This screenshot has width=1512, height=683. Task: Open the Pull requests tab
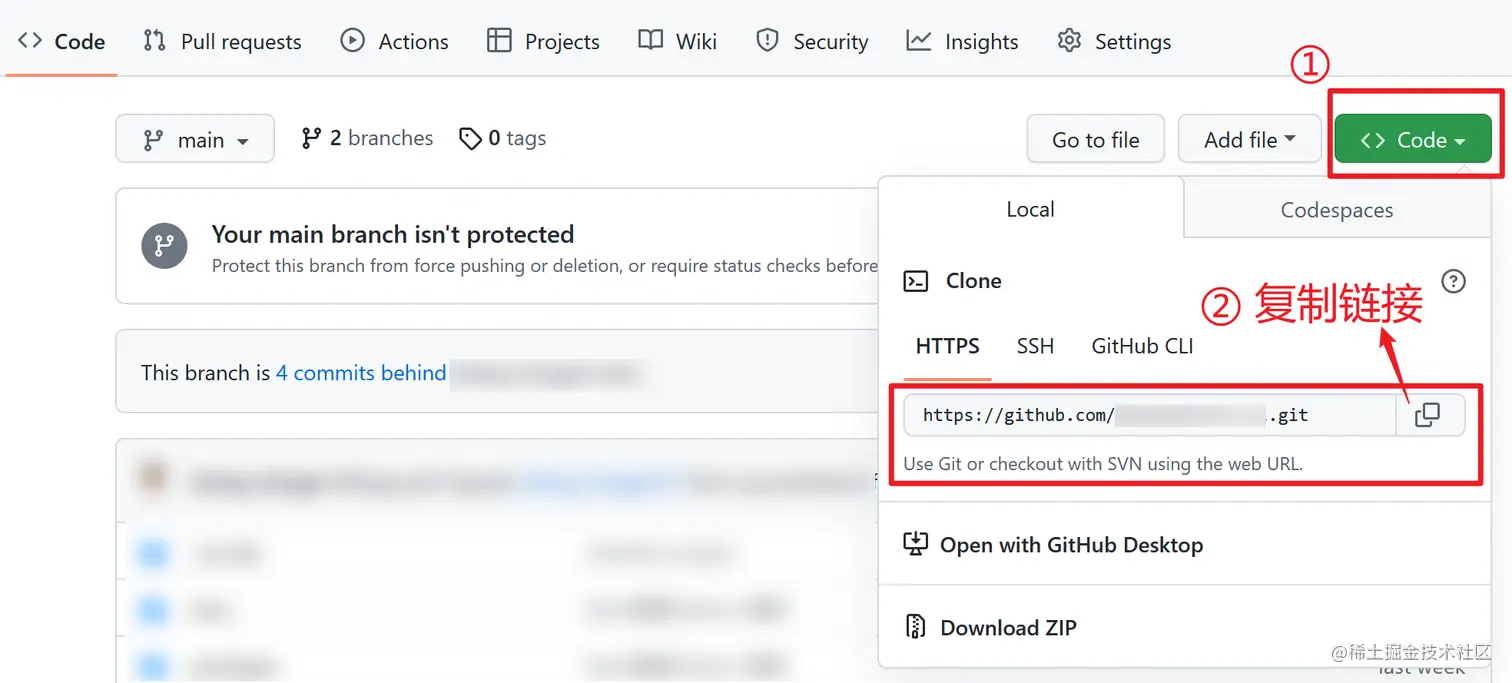[222, 41]
